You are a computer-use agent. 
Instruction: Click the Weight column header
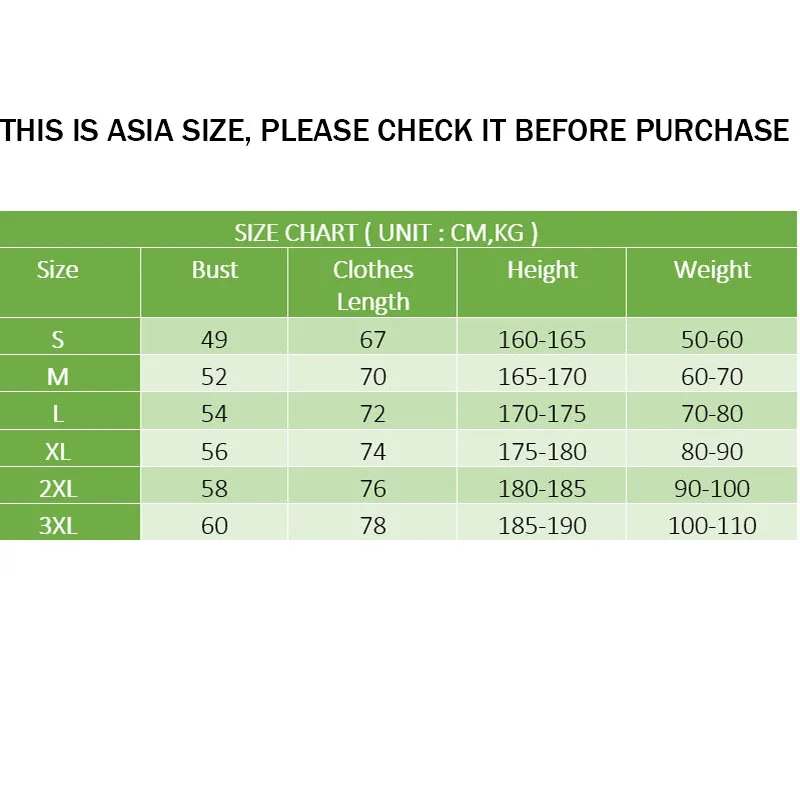click(x=712, y=270)
